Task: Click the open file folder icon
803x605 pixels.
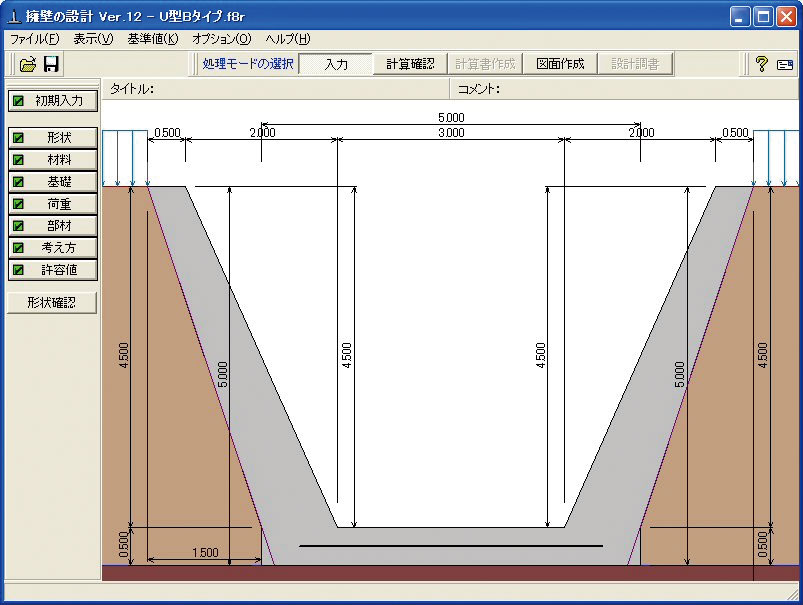Action: pos(27,64)
